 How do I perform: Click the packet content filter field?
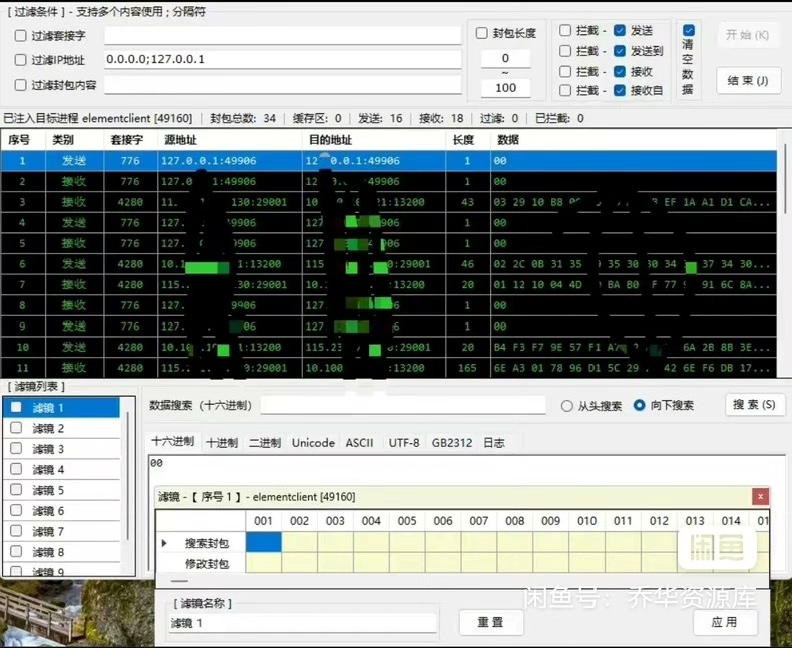point(282,84)
